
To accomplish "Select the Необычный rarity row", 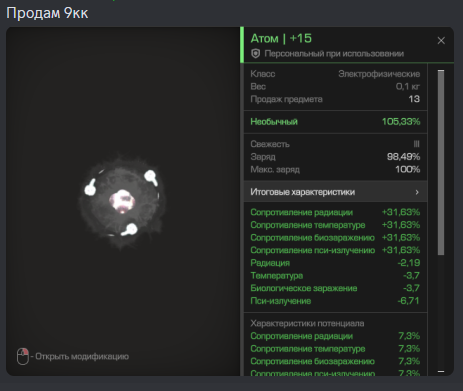I will click(x=335, y=122).
